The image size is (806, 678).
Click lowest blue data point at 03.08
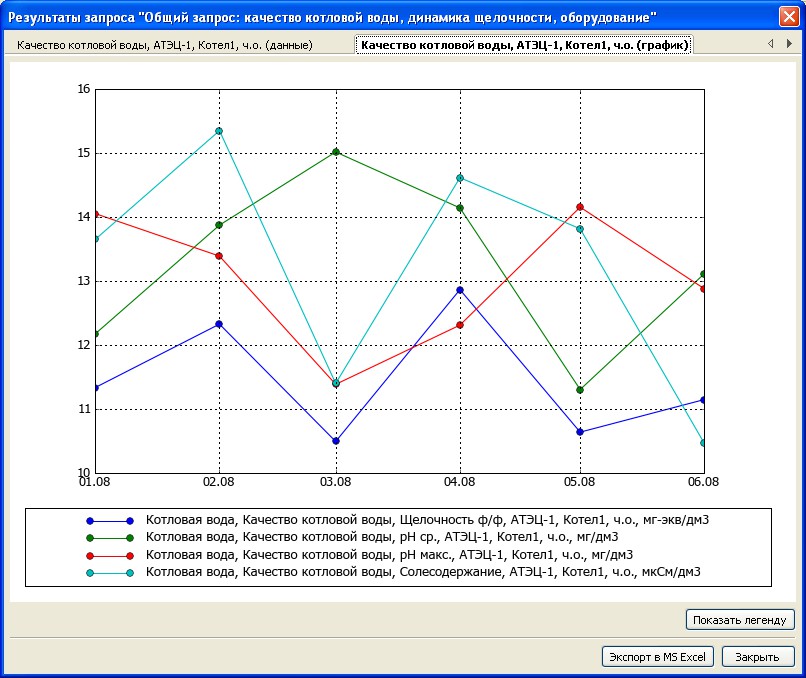(336, 441)
